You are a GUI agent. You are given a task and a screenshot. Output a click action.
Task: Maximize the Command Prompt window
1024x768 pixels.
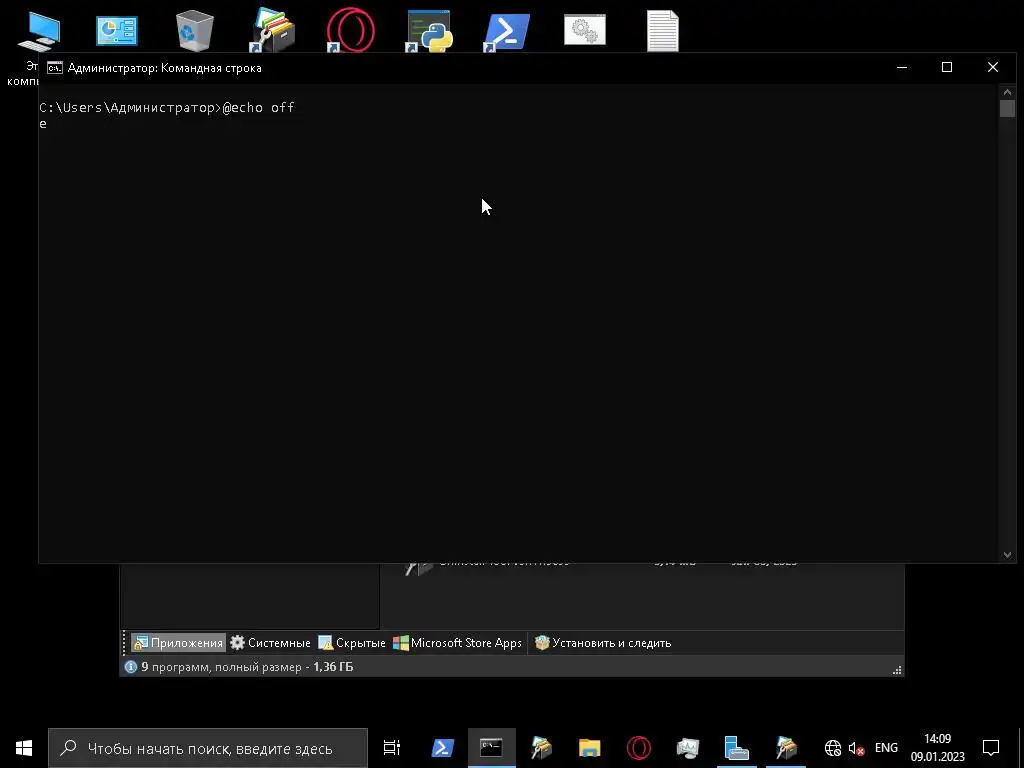click(947, 67)
